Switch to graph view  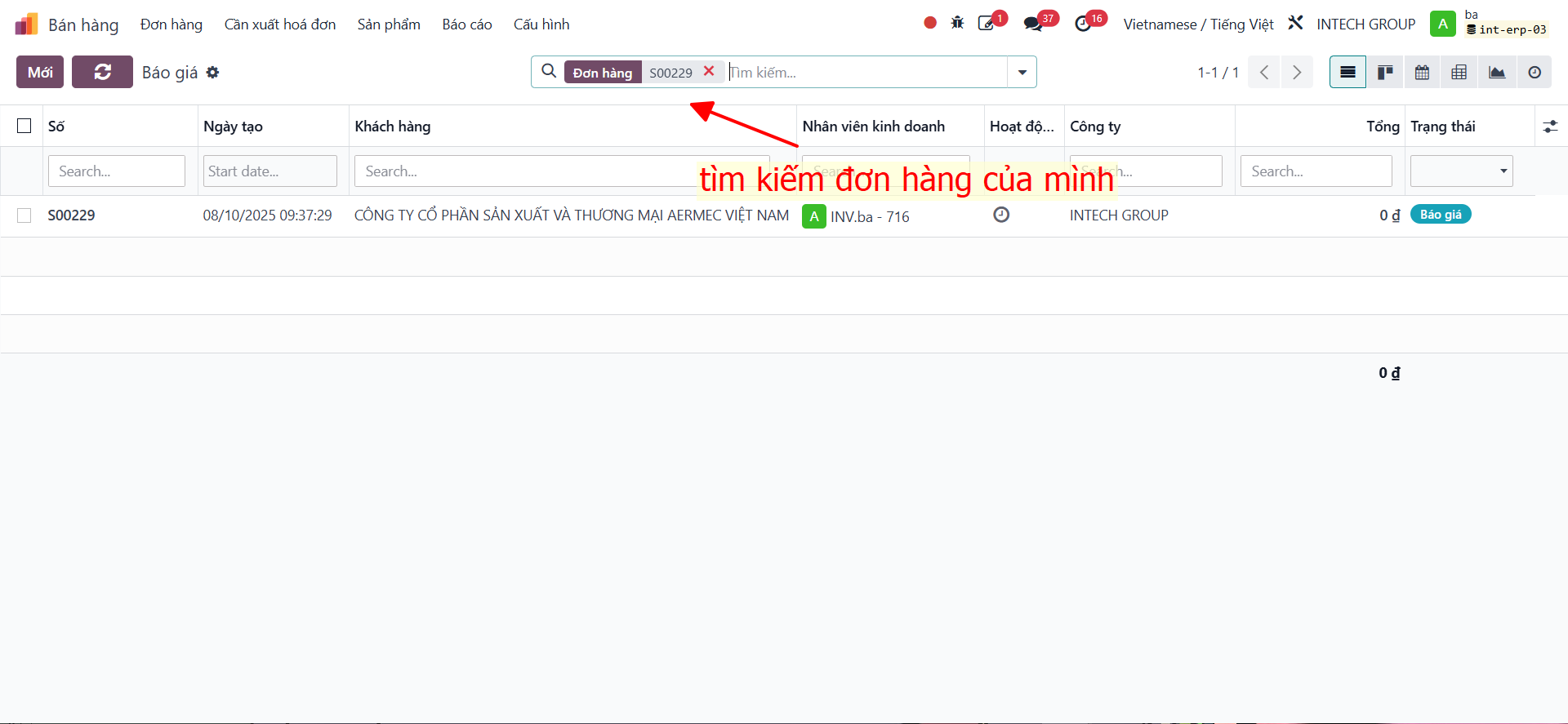[1497, 72]
